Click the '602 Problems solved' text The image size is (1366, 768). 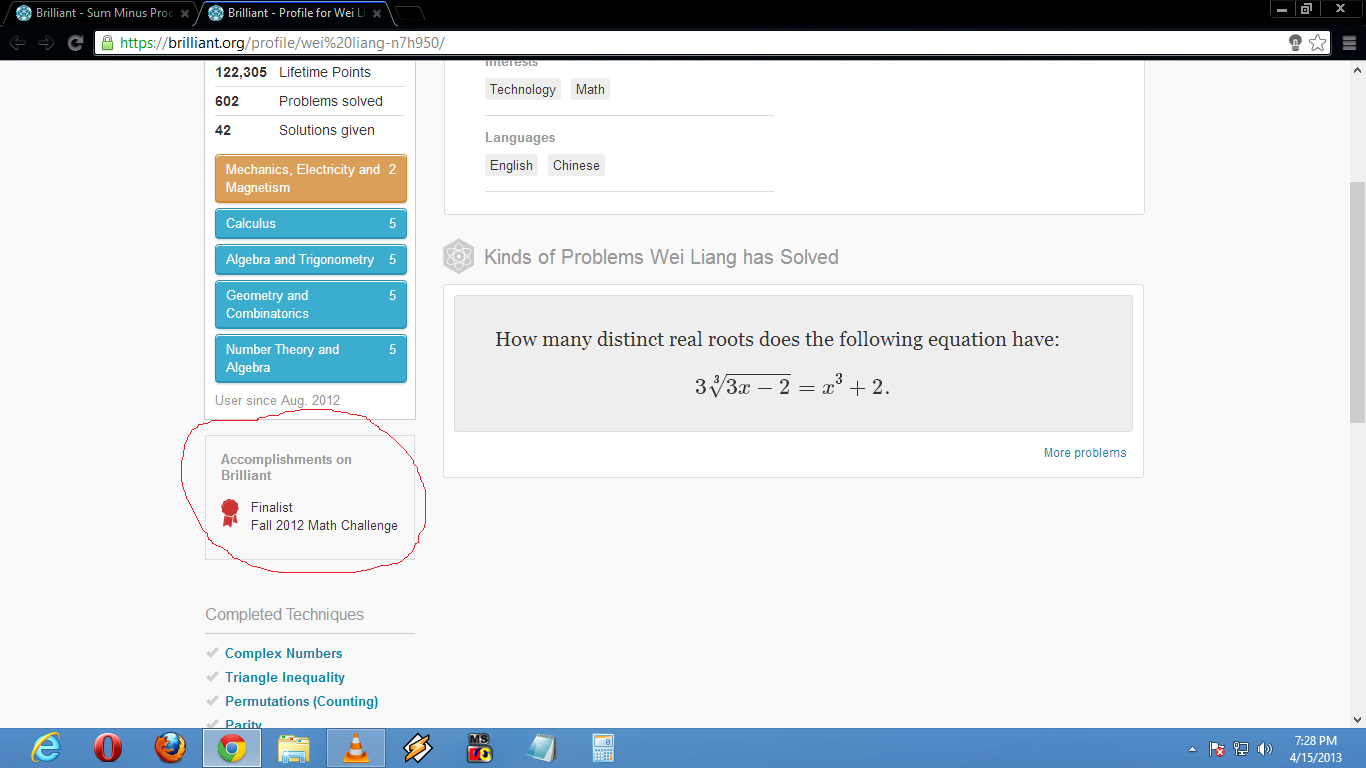pos(299,101)
